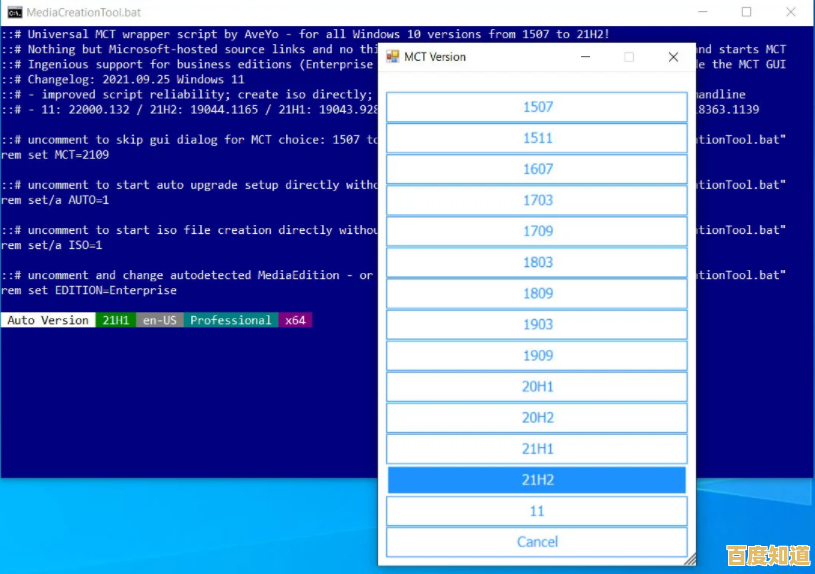Click the 1709 version button
The width and height of the screenshot is (815, 574).
(537, 231)
